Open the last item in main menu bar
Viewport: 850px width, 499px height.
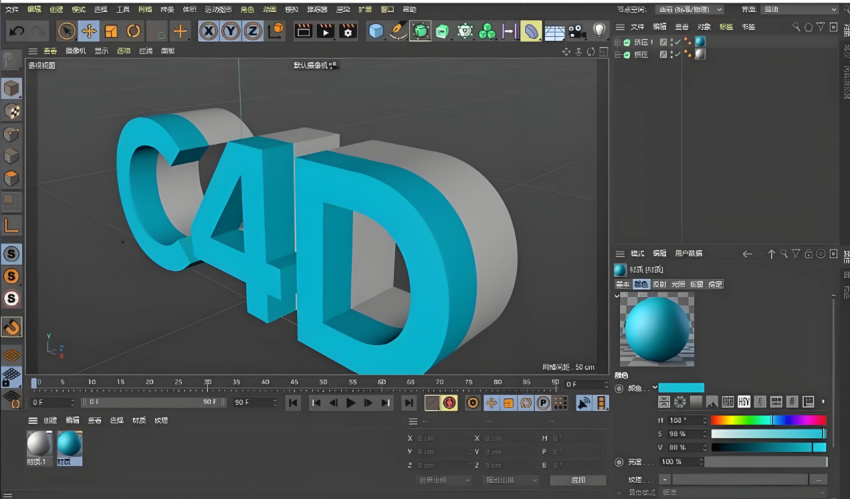(x=409, y=9)
